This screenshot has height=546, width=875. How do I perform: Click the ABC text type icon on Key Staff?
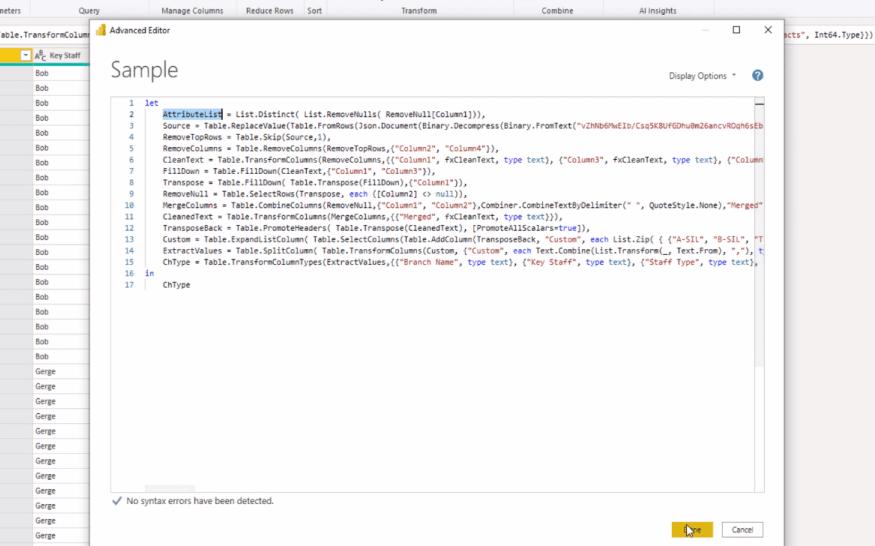pos(40,56)
